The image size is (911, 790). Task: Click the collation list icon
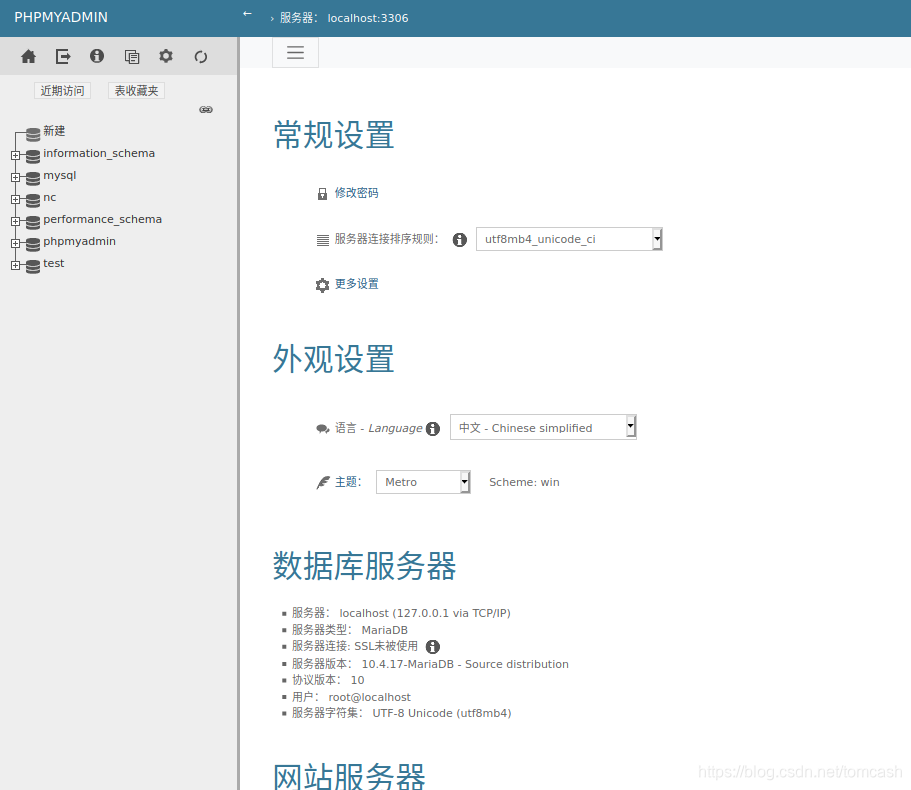[322, 240]
